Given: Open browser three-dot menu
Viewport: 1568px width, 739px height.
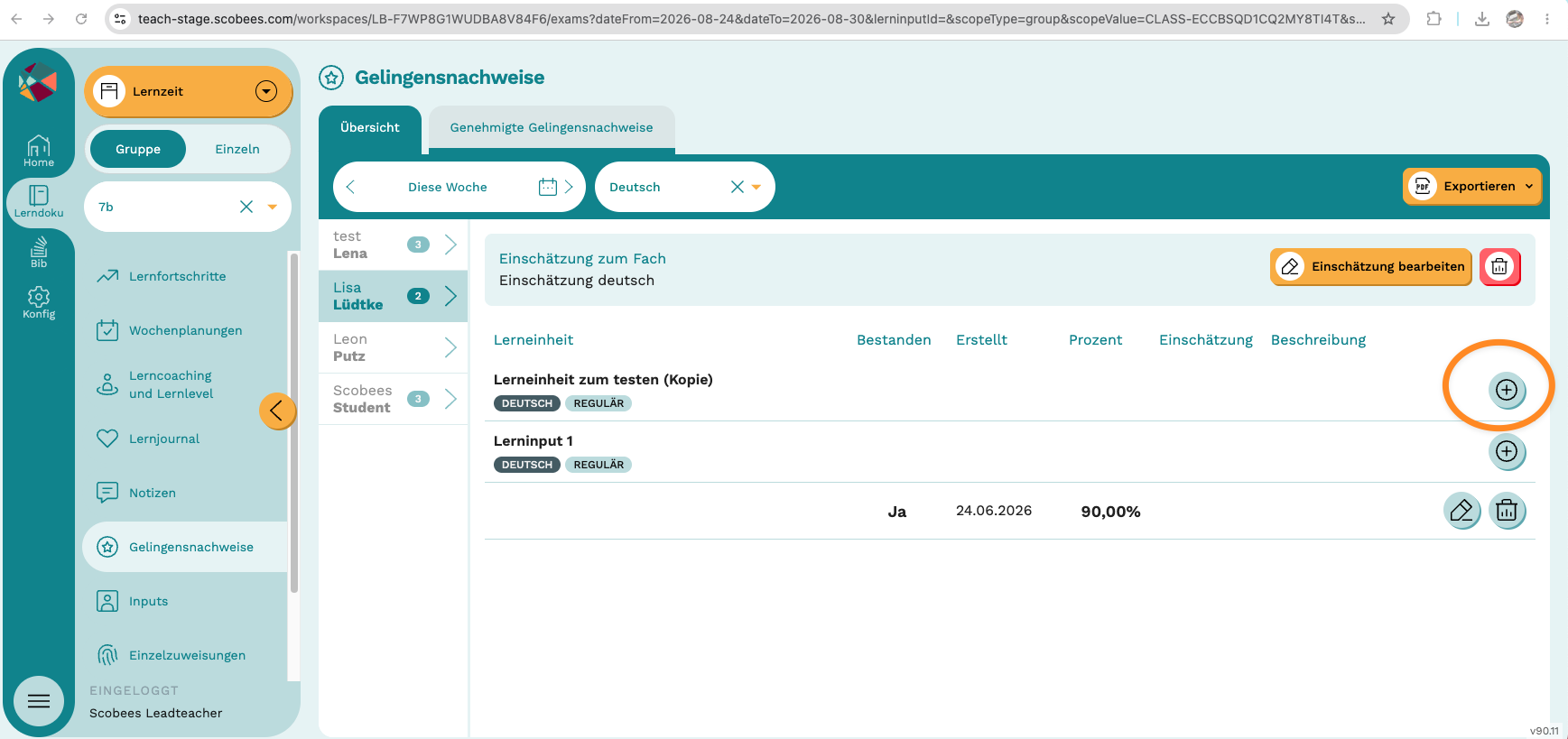Looking at the screenshot, I should click(x=1547, y=18).
